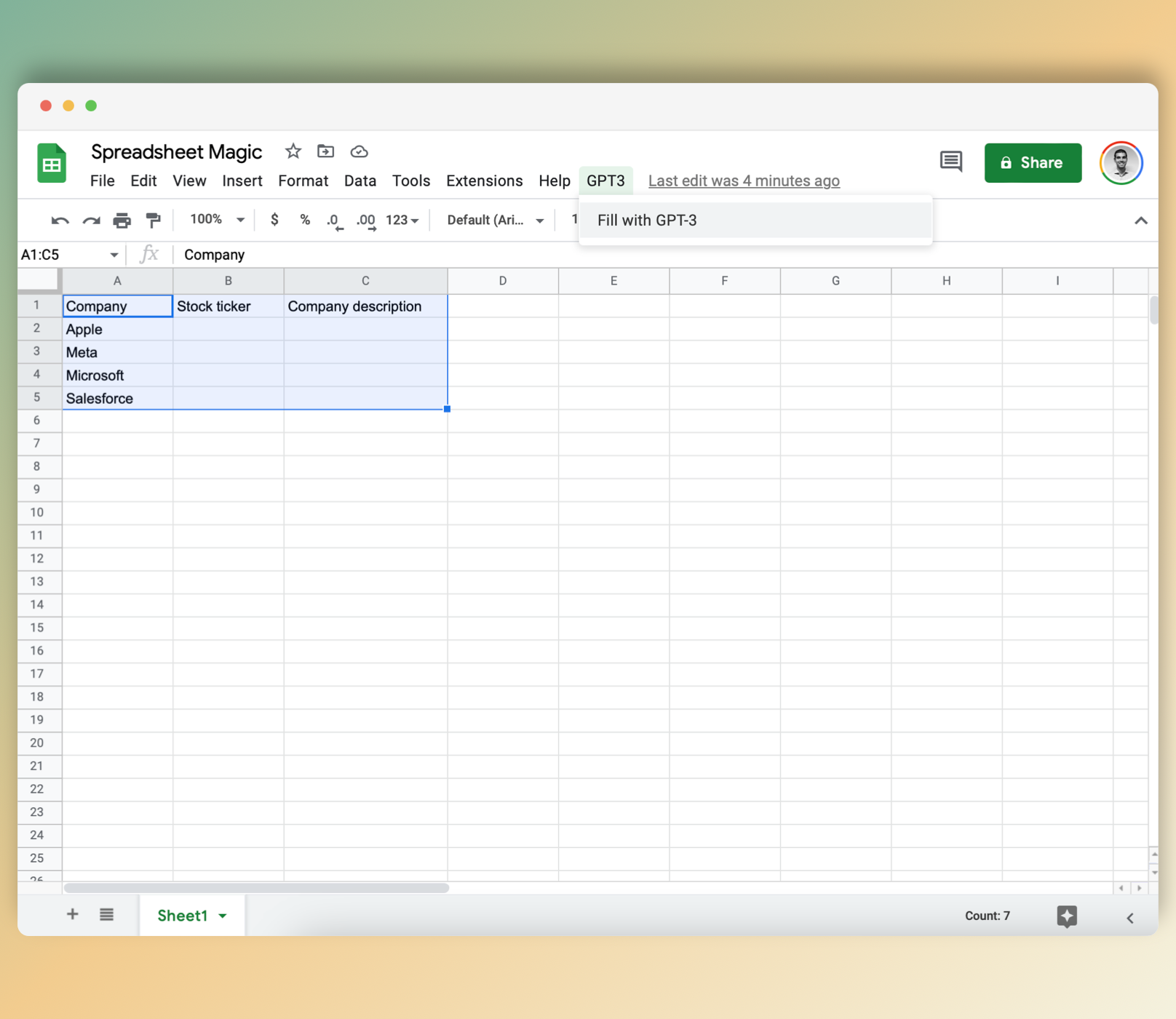Open the Sheet1 tab options arrow
This screenshot has width=1176, height=1019.
[x=223, y=916]
